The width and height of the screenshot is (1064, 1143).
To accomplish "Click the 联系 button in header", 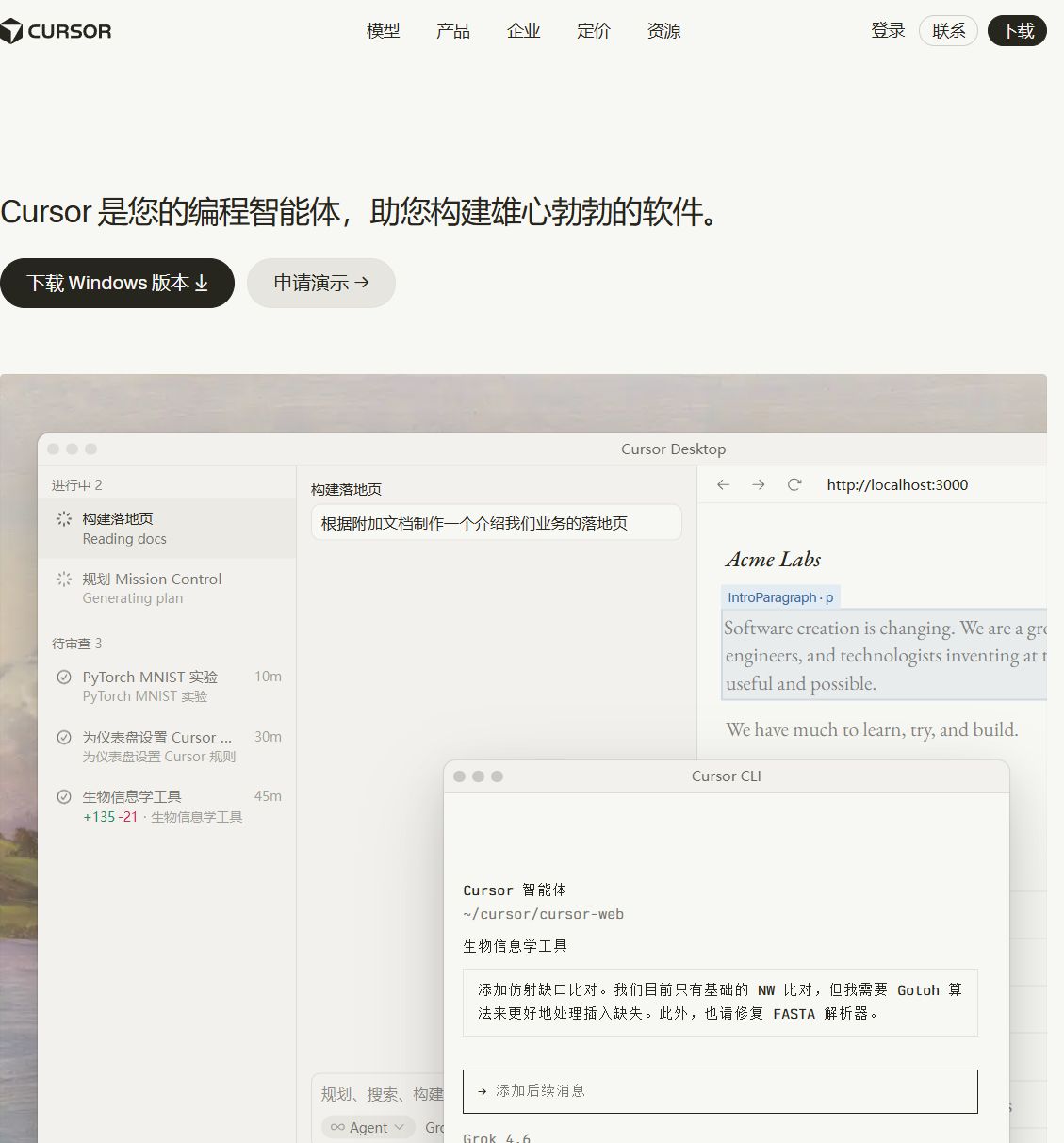I will click(x=948, y=31).
